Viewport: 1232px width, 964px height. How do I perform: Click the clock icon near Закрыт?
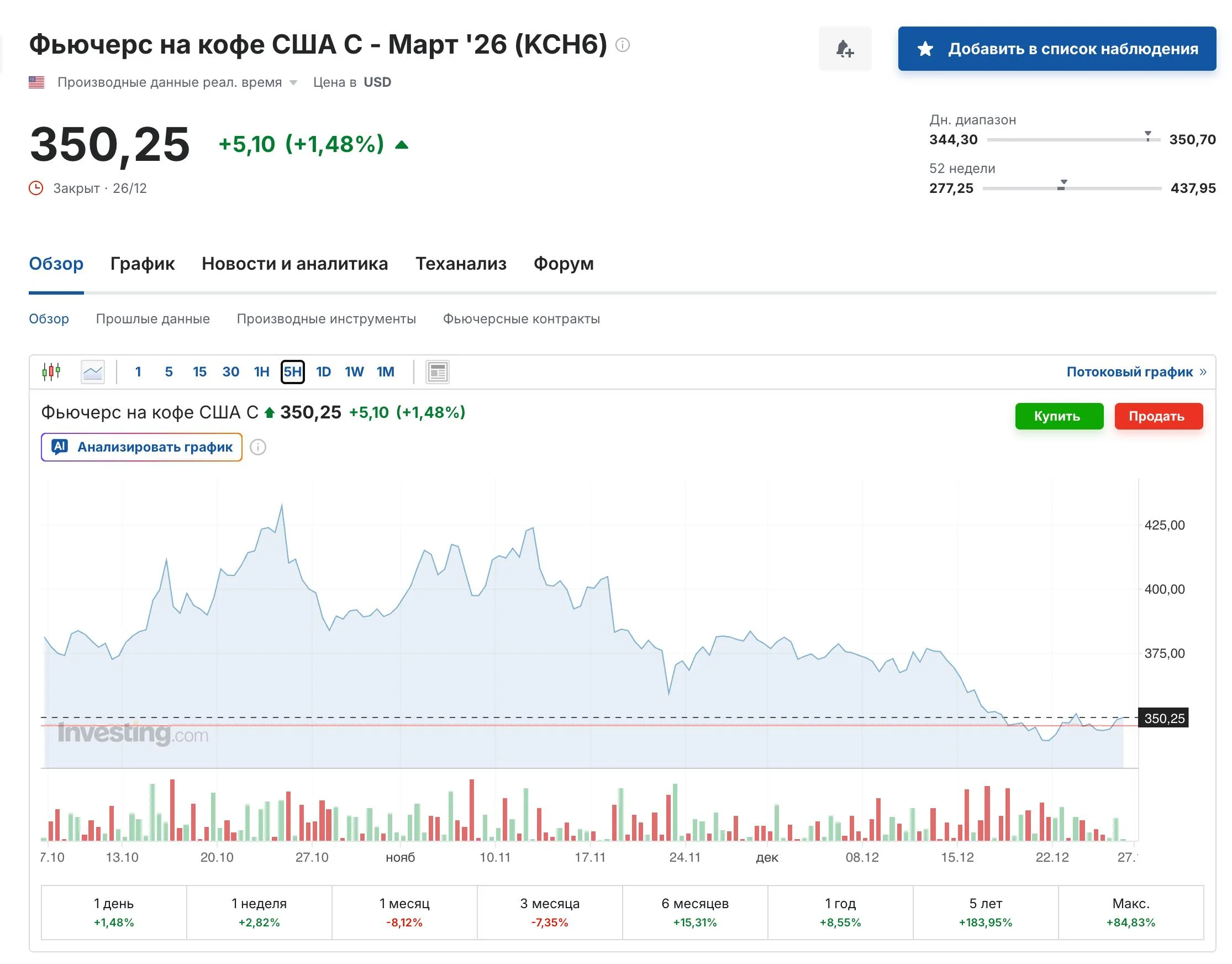[36, 188]
